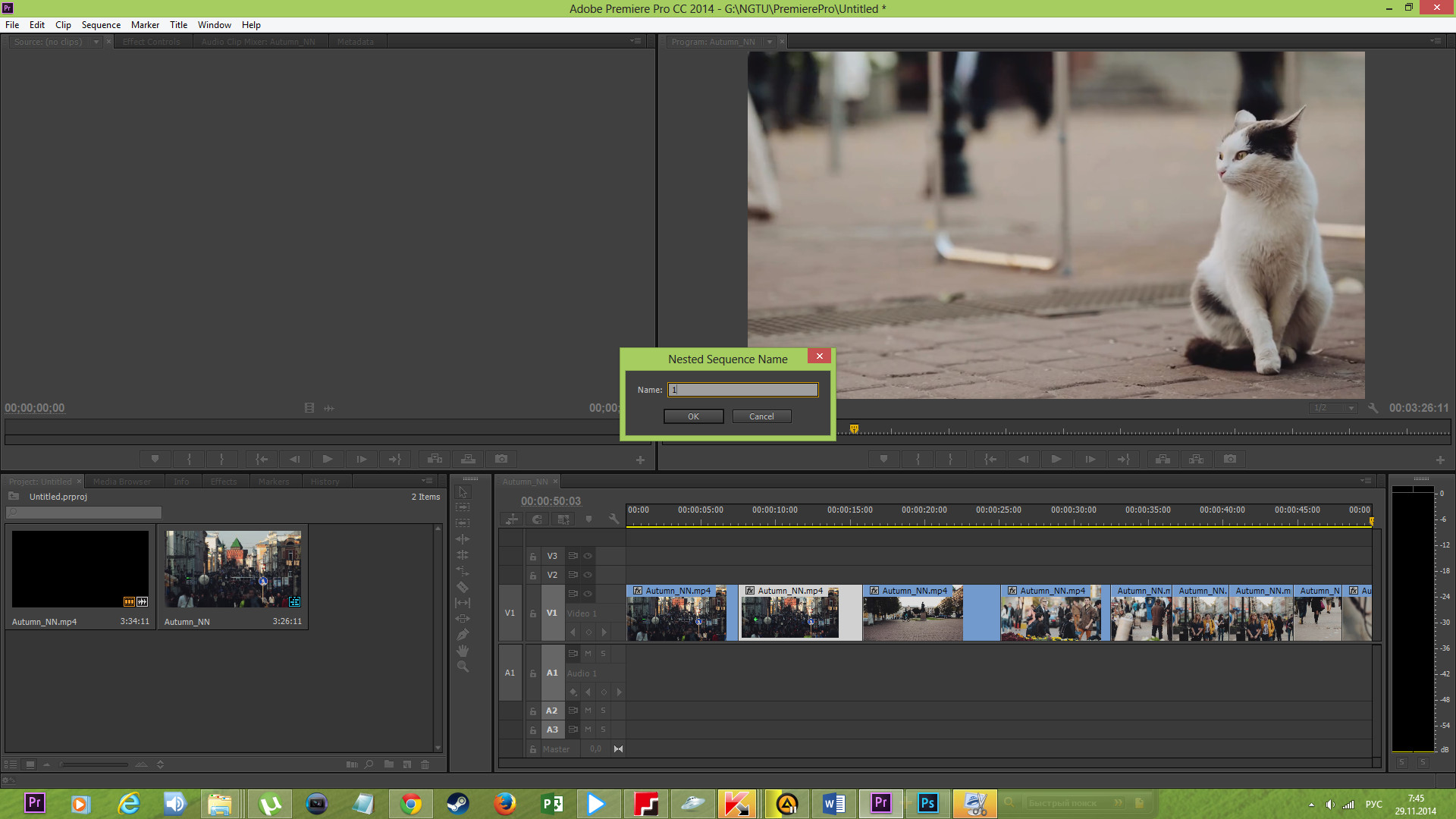Click New Item icon in Project panel
This screenshot has width=1456, height=819.
407,764
